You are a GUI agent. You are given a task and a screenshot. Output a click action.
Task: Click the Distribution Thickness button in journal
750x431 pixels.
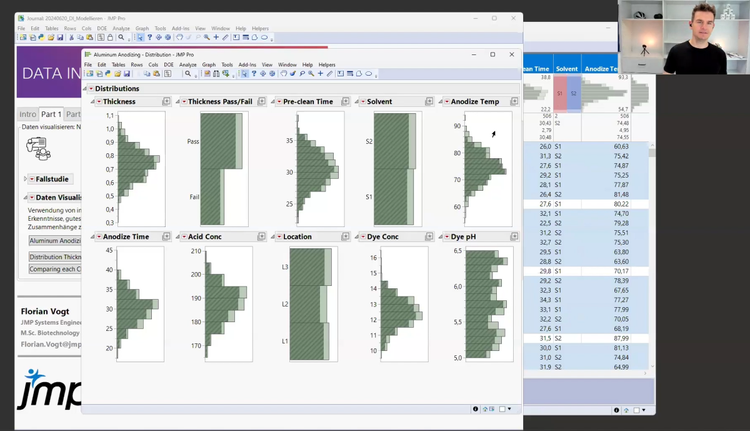point(55,257)
